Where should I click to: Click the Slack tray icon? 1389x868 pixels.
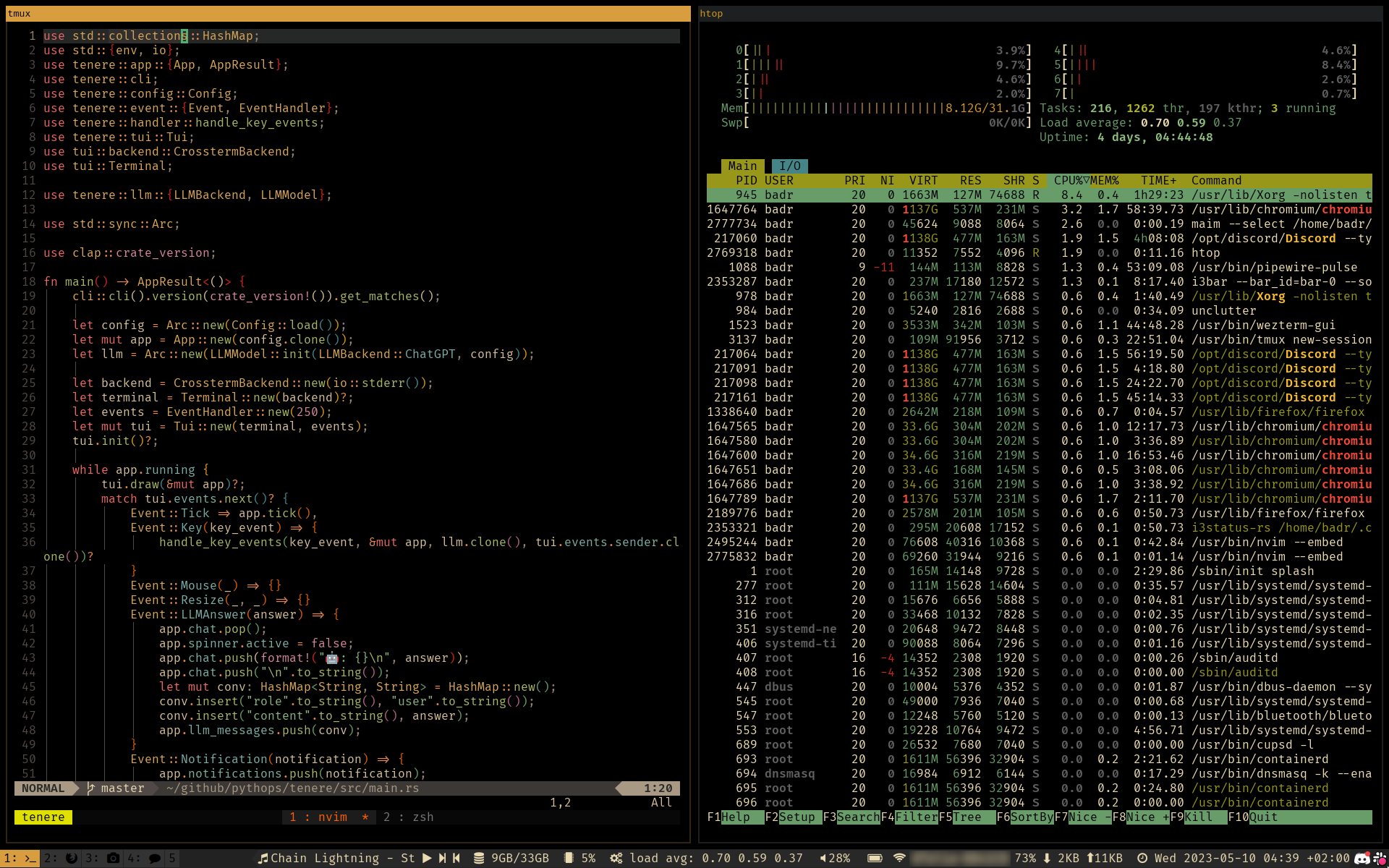[x=1378, y=858]
